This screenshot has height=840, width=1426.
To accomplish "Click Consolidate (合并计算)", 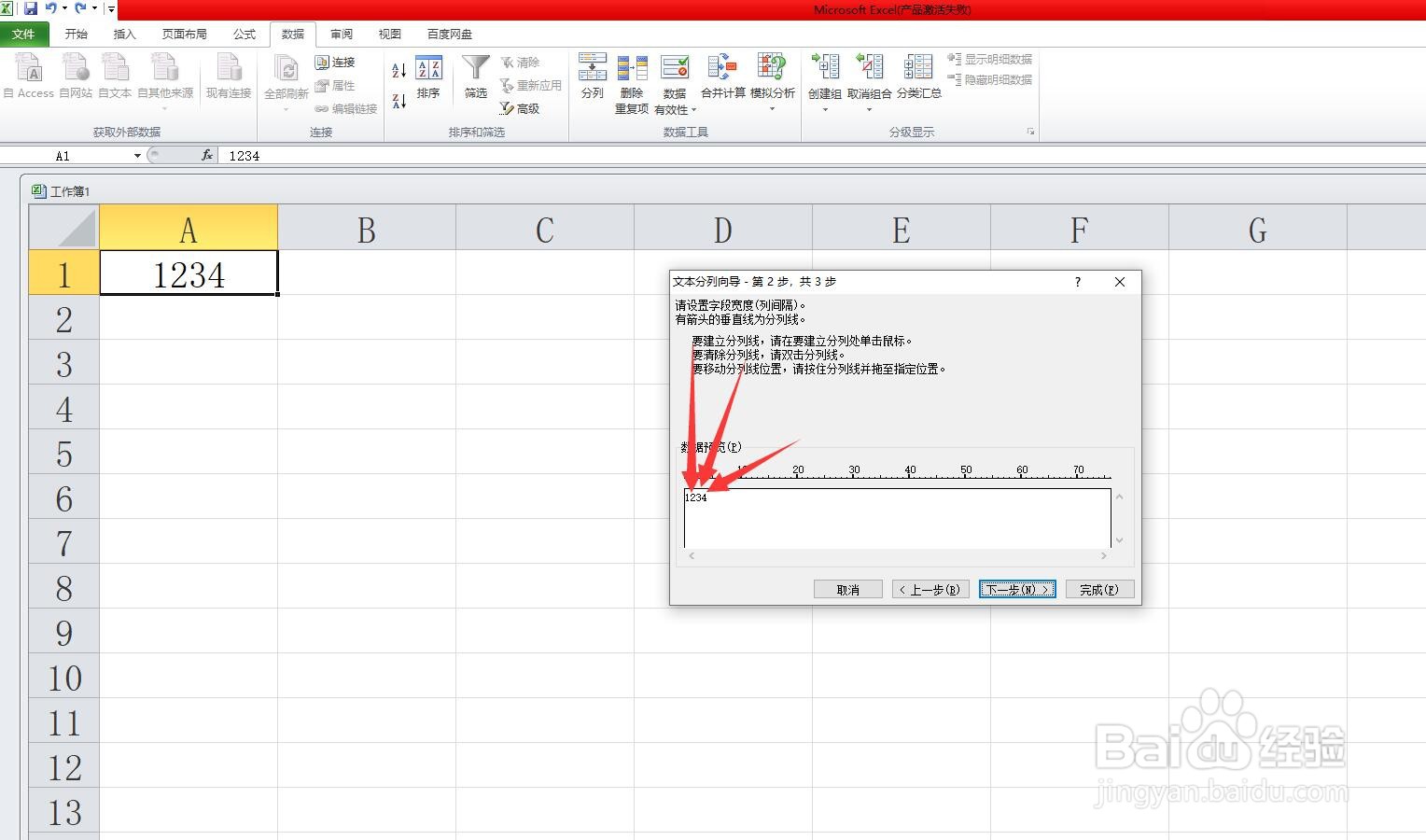I will pyautogui.click(x=723, y=76).
